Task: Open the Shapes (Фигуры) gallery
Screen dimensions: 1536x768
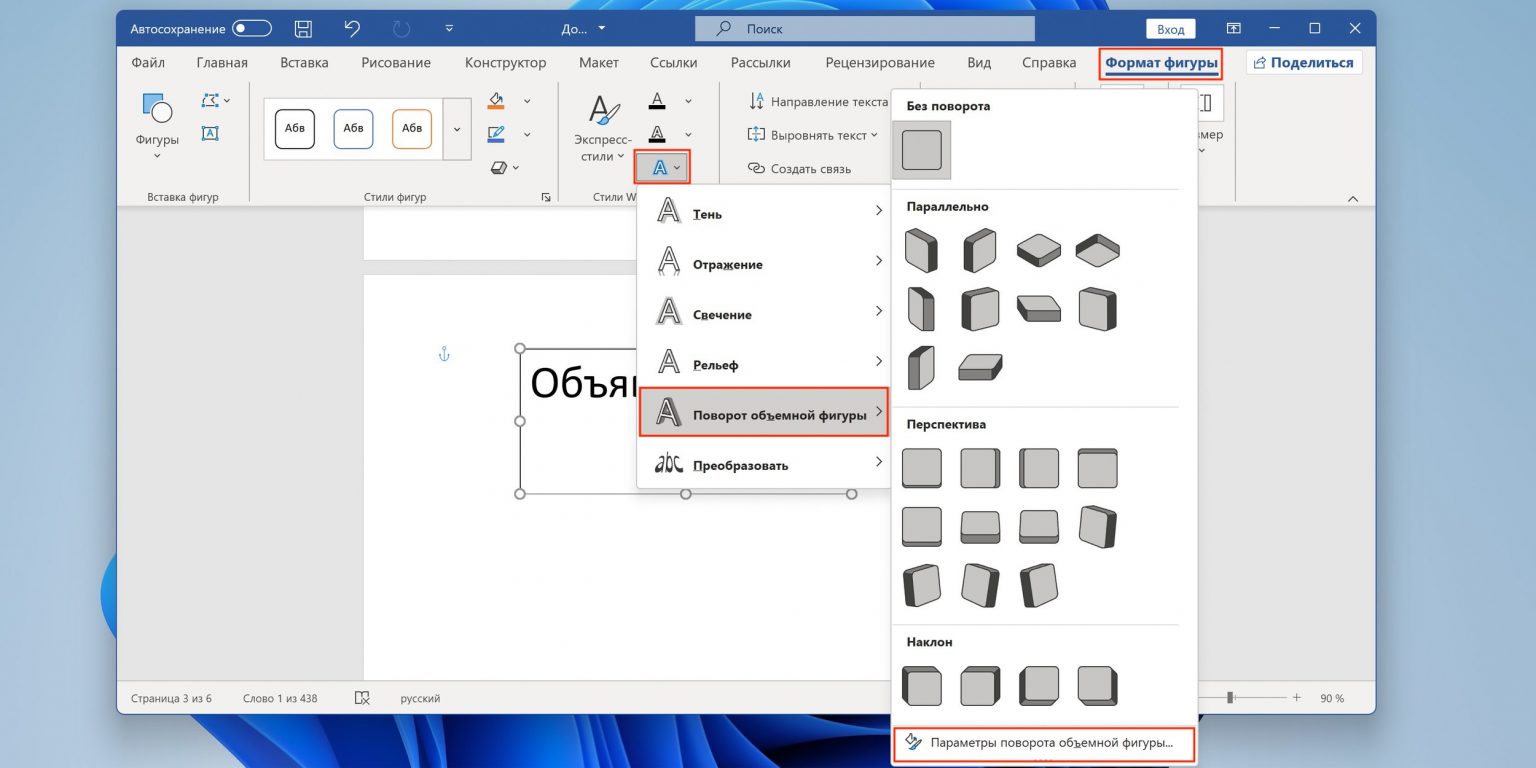Action: [157, 125]
